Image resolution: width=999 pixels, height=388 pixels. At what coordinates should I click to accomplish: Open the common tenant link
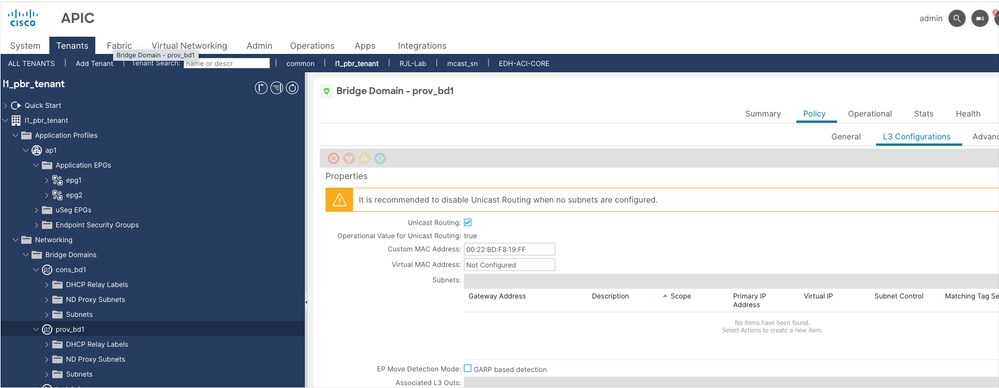coord(301,63)
